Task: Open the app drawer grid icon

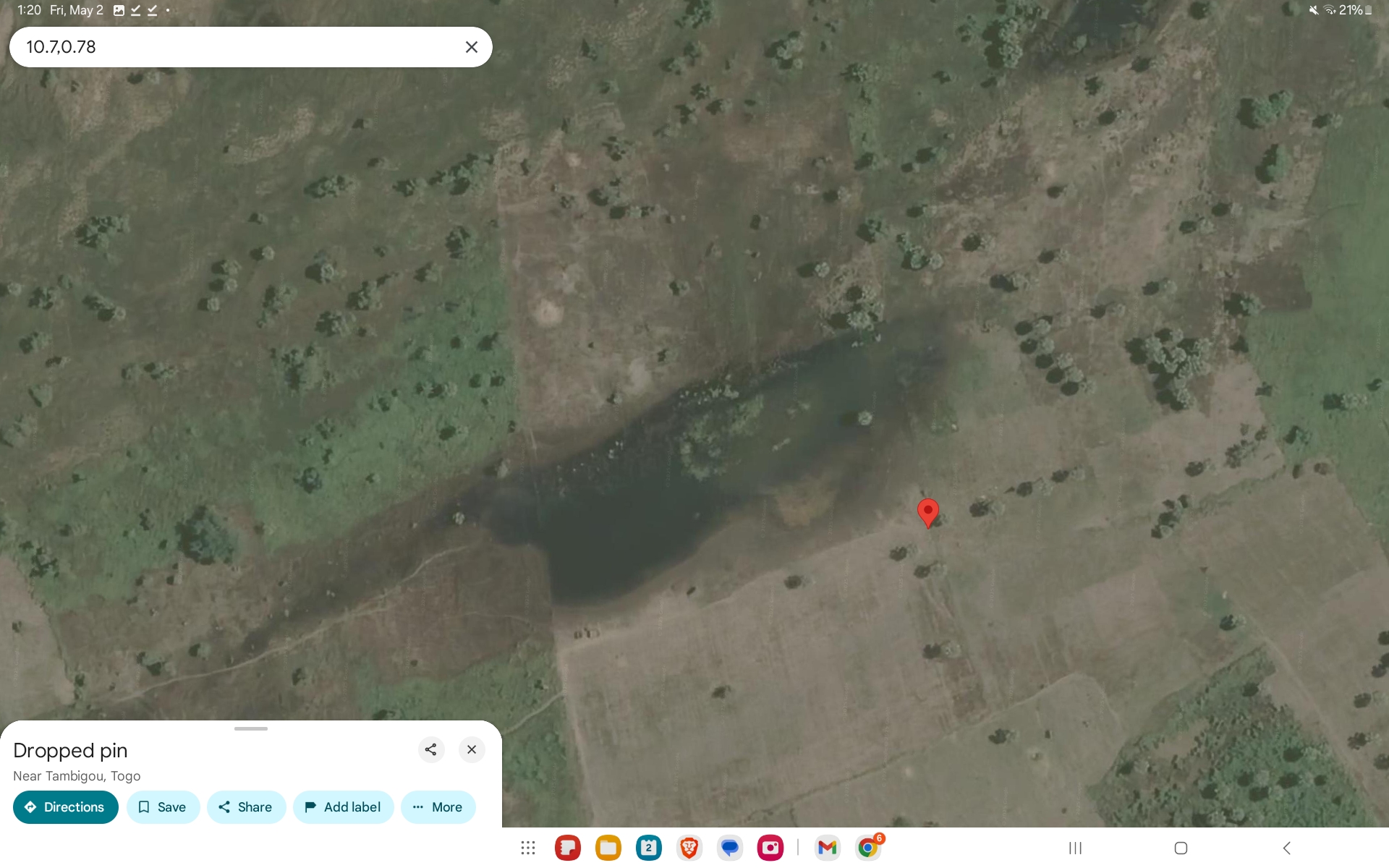Action: click(528, 848)
